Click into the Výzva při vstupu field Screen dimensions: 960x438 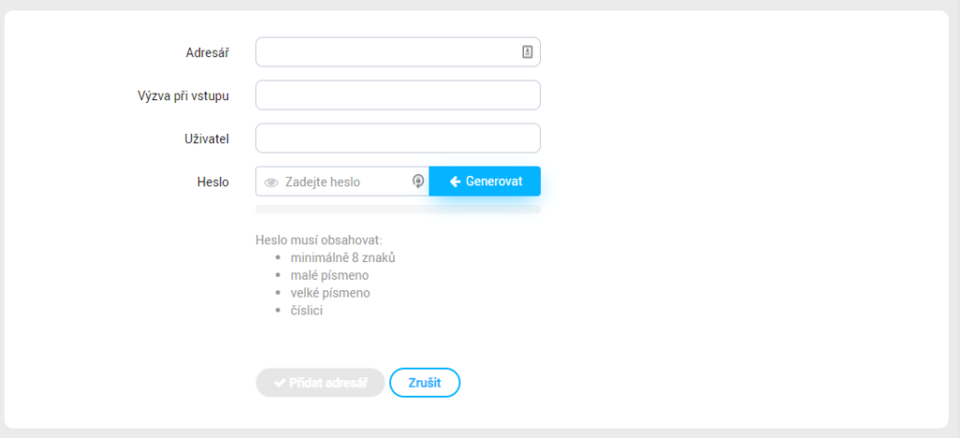pyautogui.click(x=398, y=95)
